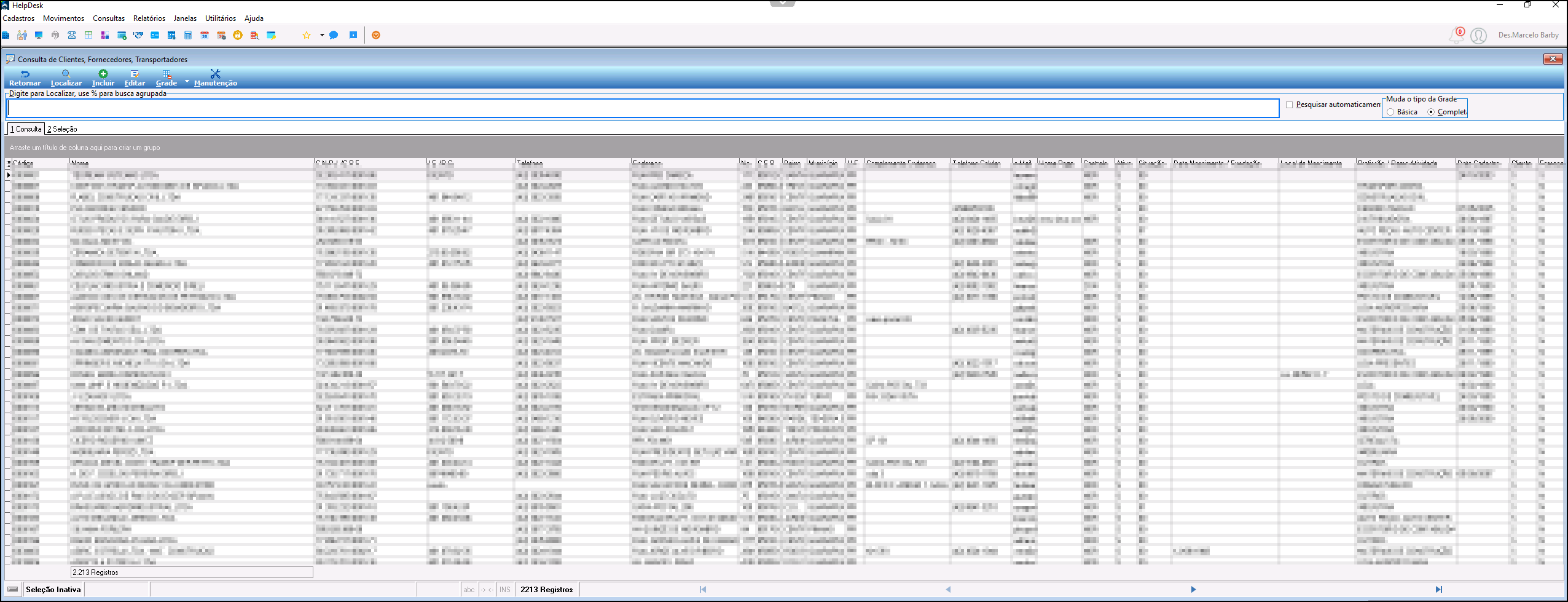Click the 2213 Registros status bar entry
The width and height of the screenshot is (1568, 602).
click(547, 590)
